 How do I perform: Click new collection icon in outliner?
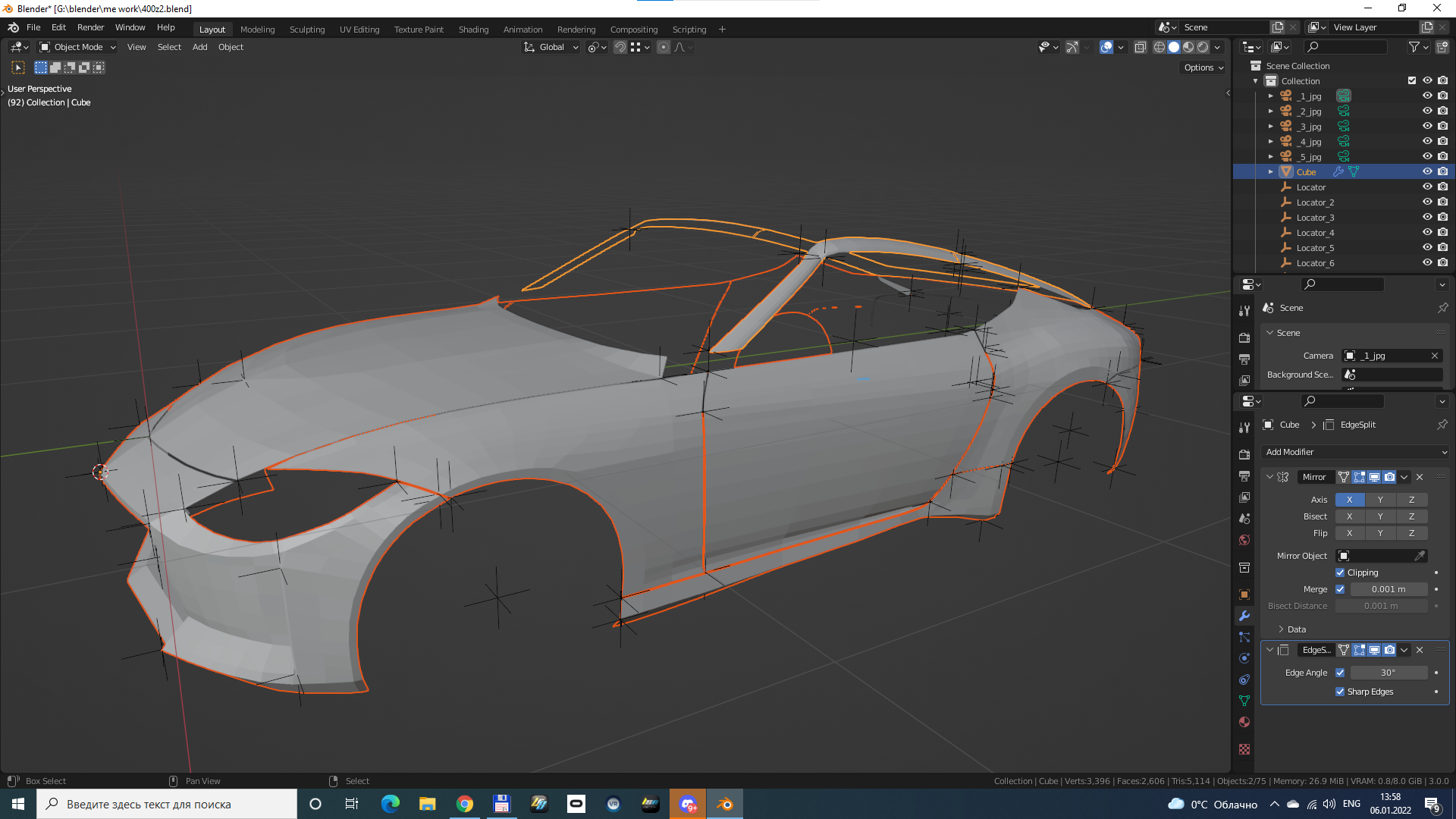coord(1442,47)
